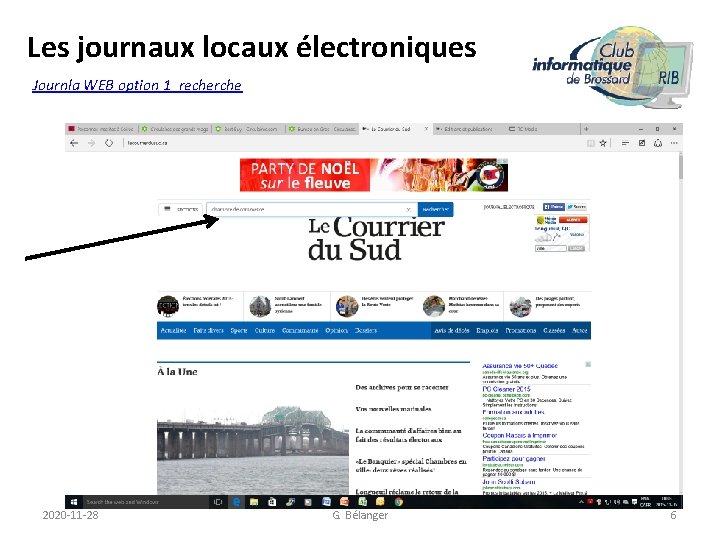Open a new tab with plus icon
Image resolution: width=720 pixels, height=540 pixels.
(x=586, y=129)
